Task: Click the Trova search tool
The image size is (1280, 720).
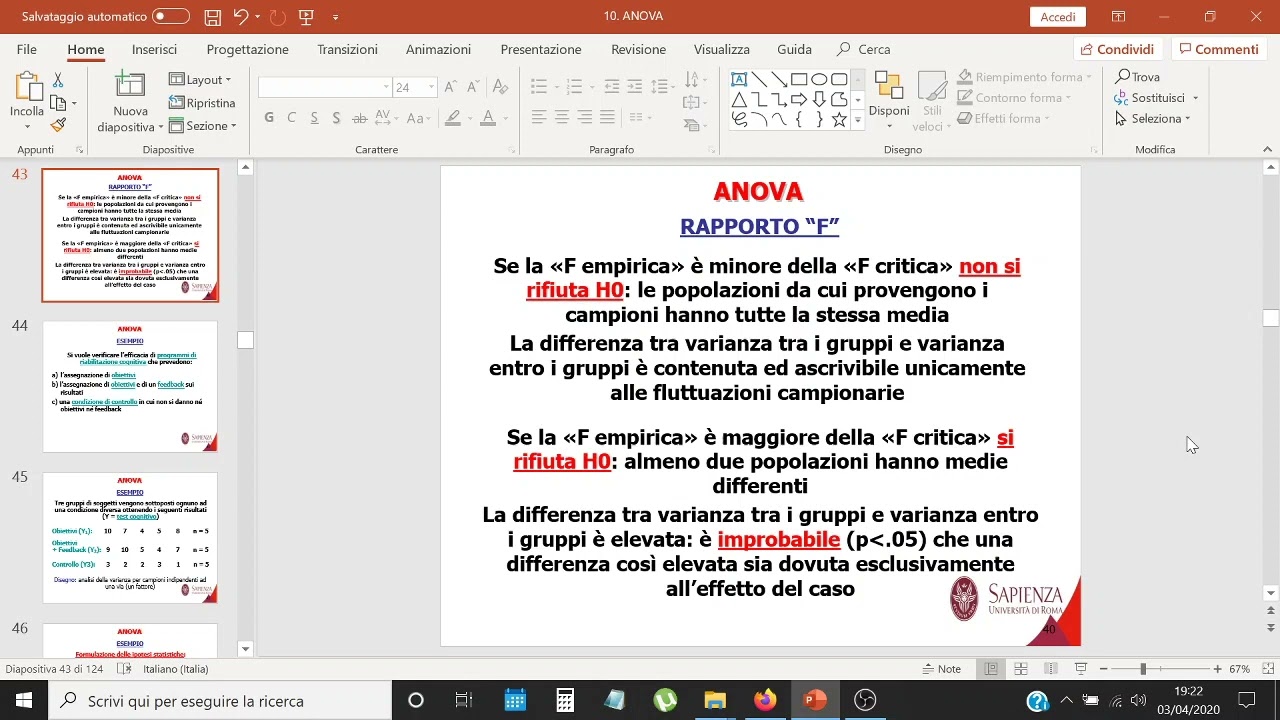Action: pos(1138,77)
